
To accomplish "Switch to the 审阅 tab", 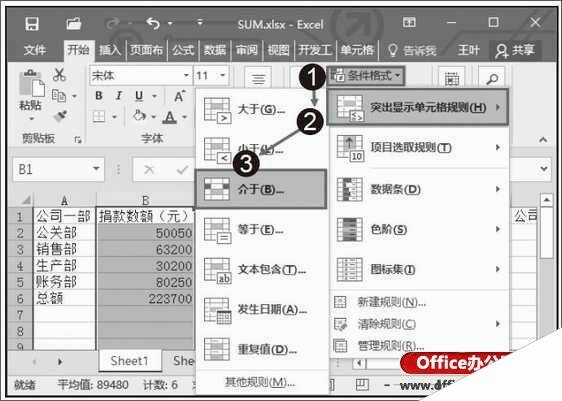I will [x=247, y=50].
